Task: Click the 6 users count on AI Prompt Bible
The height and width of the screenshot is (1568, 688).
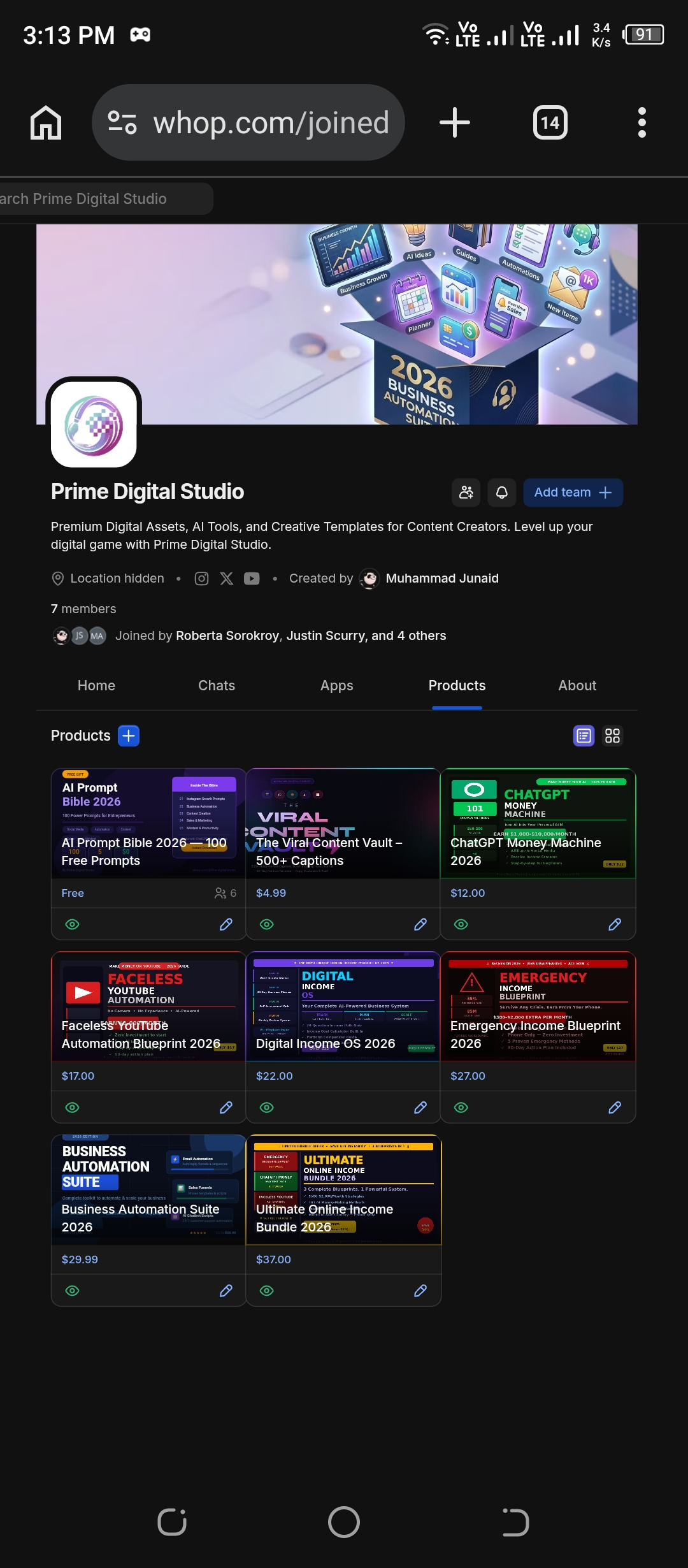Action: pos(226,893)
